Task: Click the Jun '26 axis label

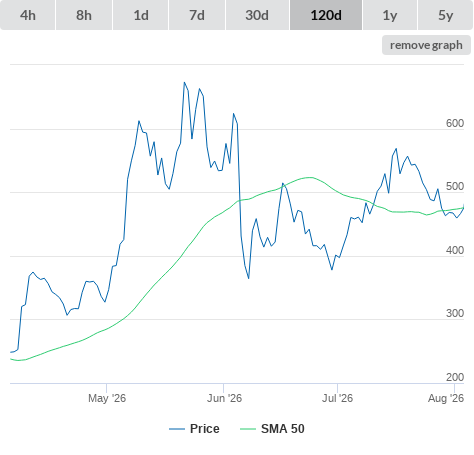Action: 224,398
